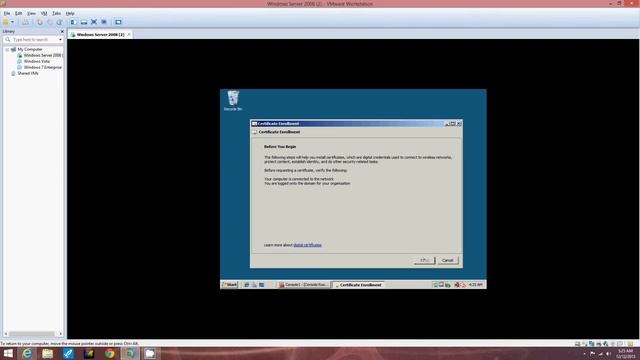Click VMware Workstation host taskbar icon
Screen dimensions: 640x360
(x=130, y=353)
